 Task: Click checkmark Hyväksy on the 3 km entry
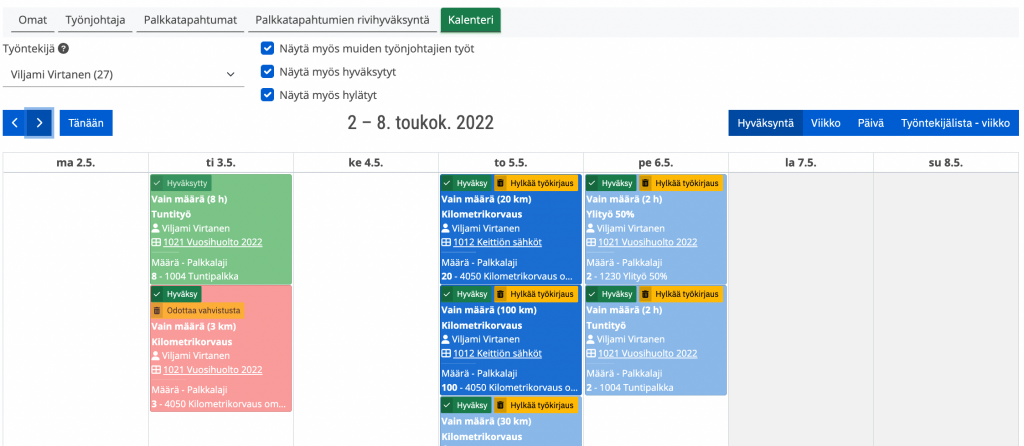[157, 294]
